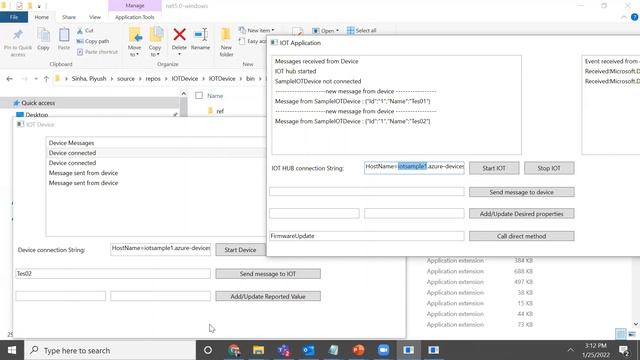Click Call direct method button
Screen dimensions: 640x360
(522, 236)
